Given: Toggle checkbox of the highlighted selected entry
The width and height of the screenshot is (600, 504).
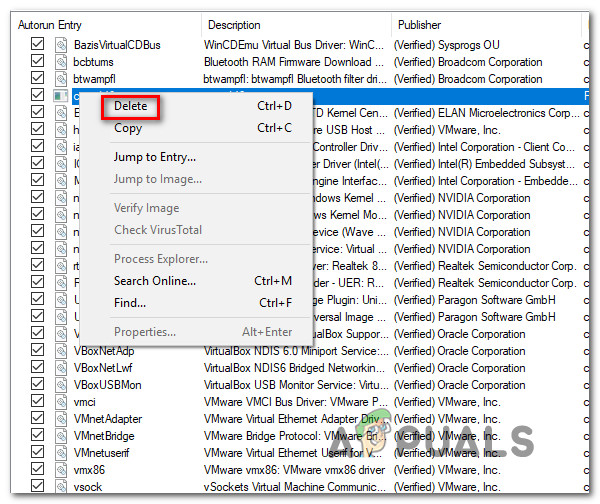Looking at the screenshot, I should click(x=38, y=95).
